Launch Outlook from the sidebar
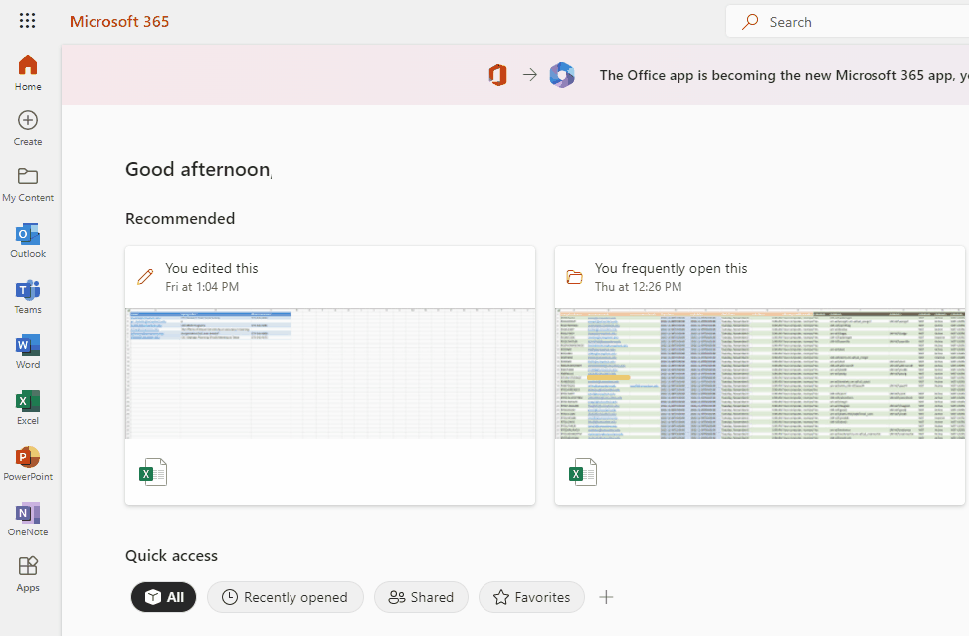Screen dimensions: 969x636 [28, 240]
